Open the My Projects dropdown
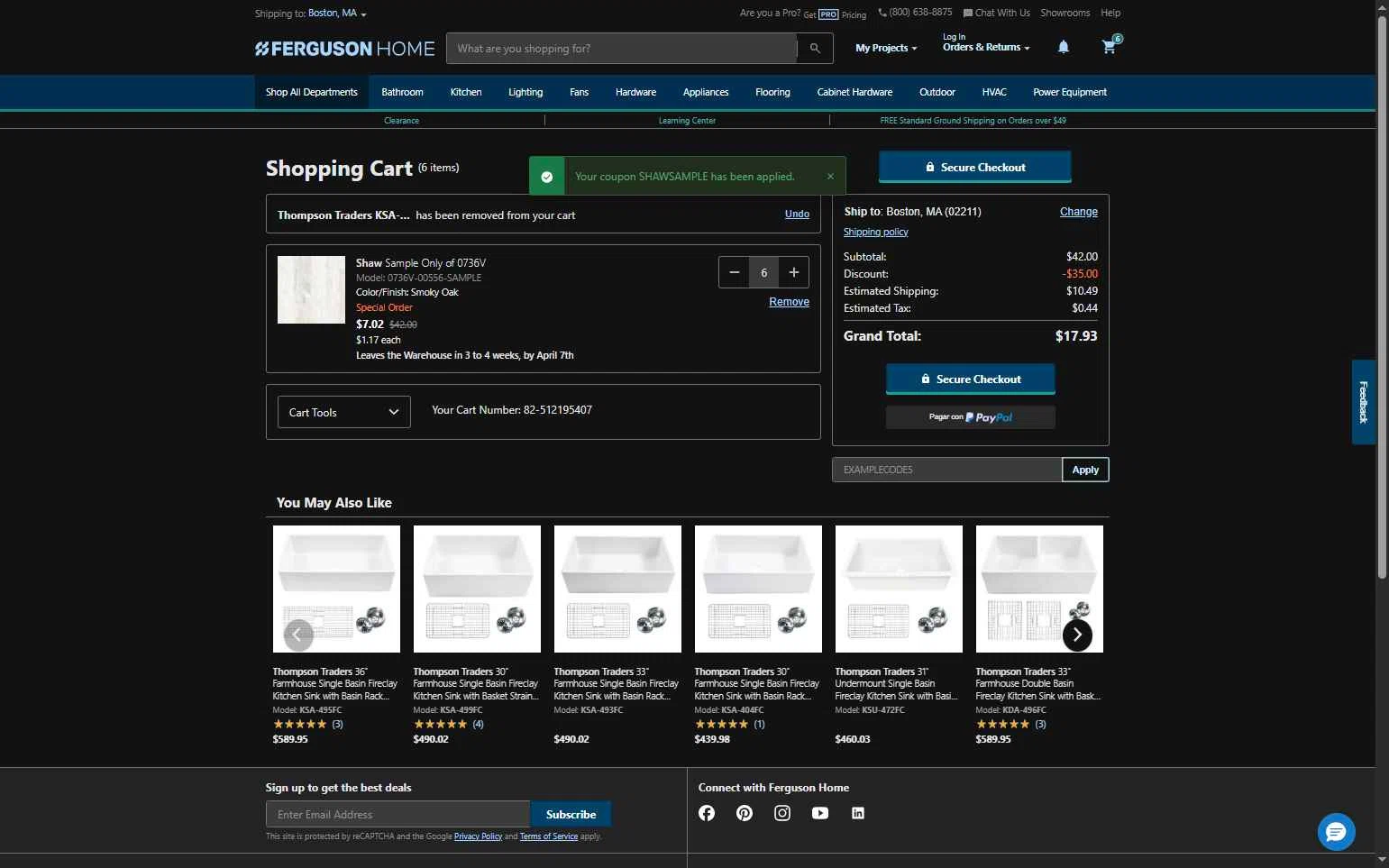This screenshot has height=868, width=1389. (x=885, y=48)
